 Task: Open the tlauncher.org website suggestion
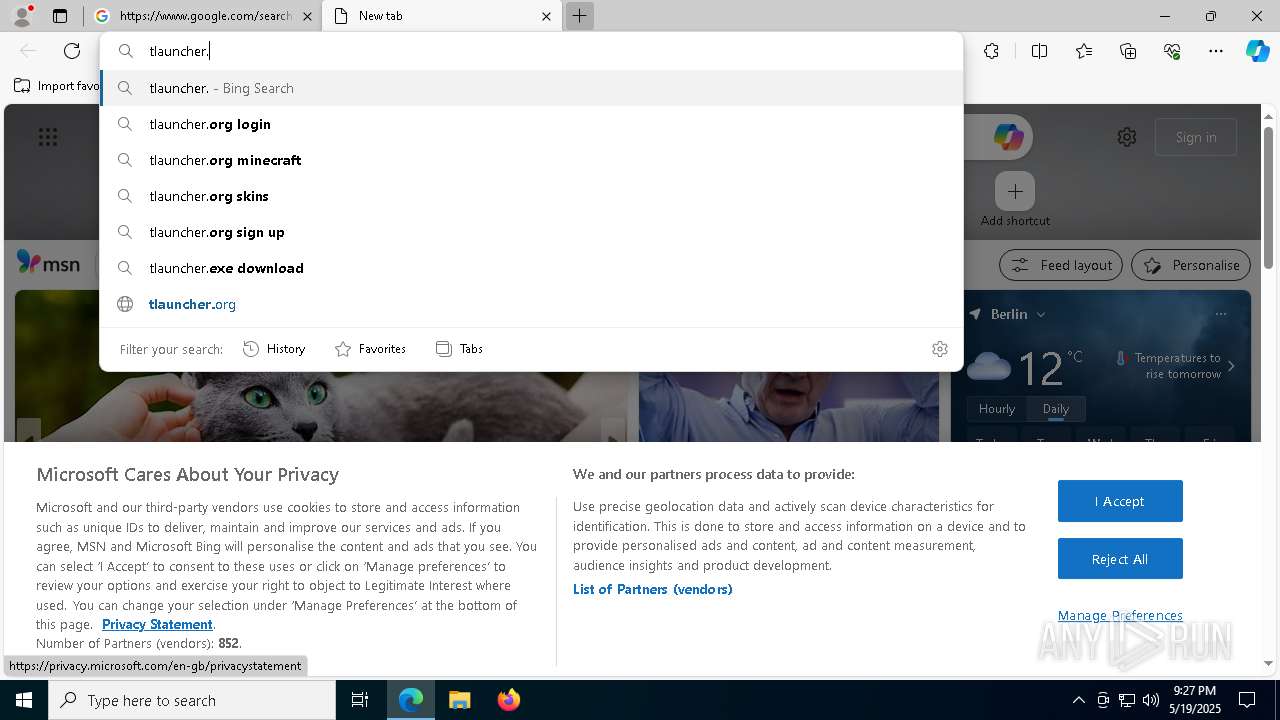(531, 304)
